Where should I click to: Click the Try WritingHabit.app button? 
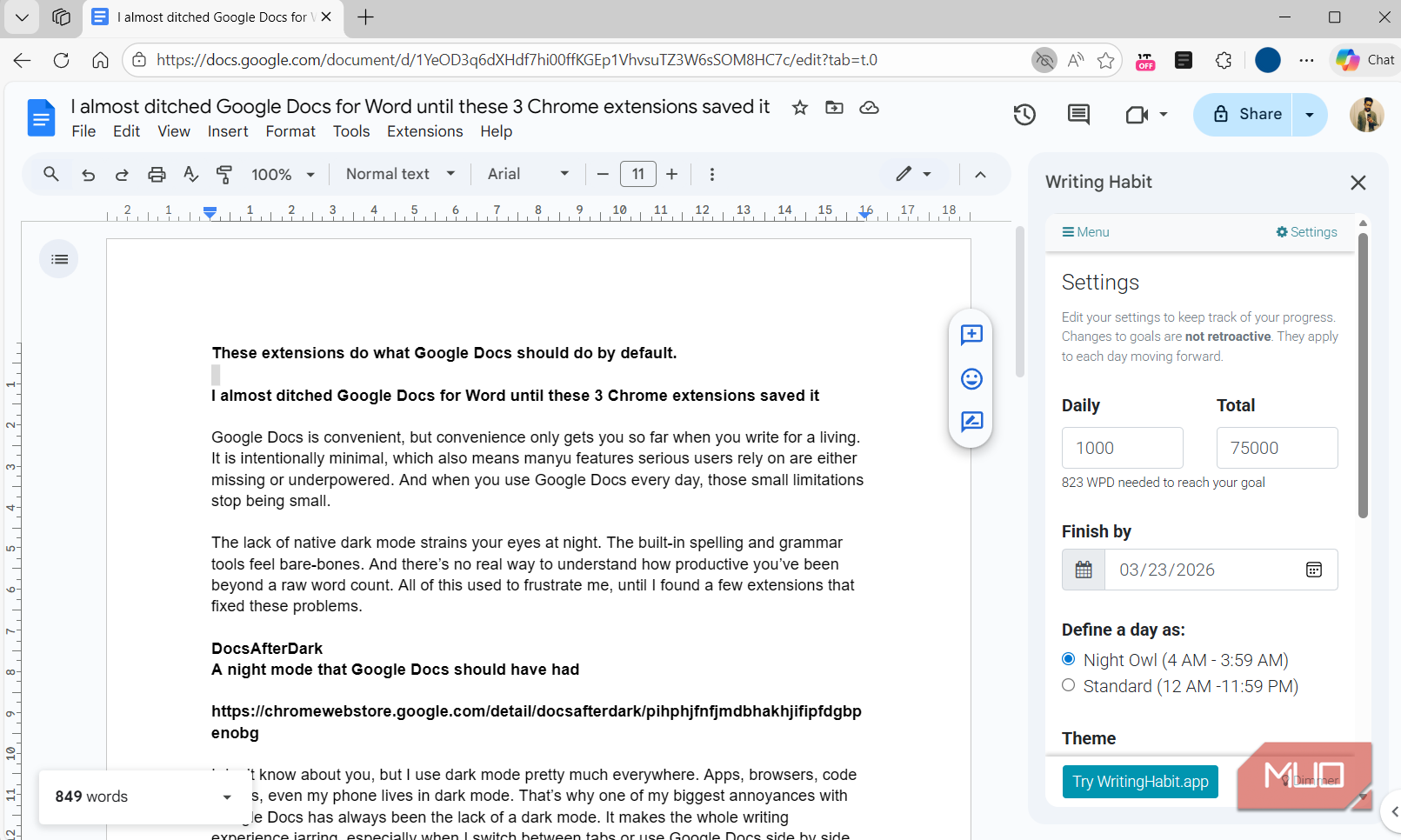tap(1140, 782)
